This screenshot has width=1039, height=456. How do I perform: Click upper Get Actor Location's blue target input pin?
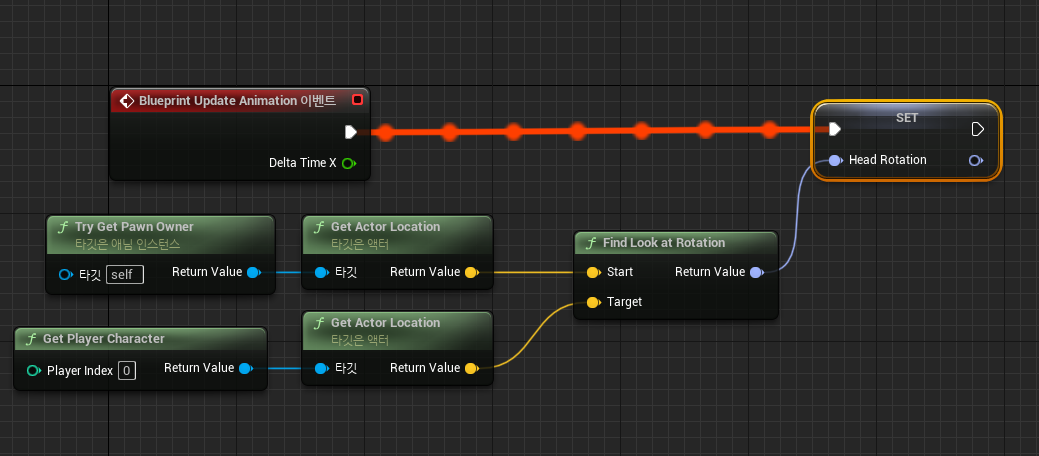coord(321,272)
